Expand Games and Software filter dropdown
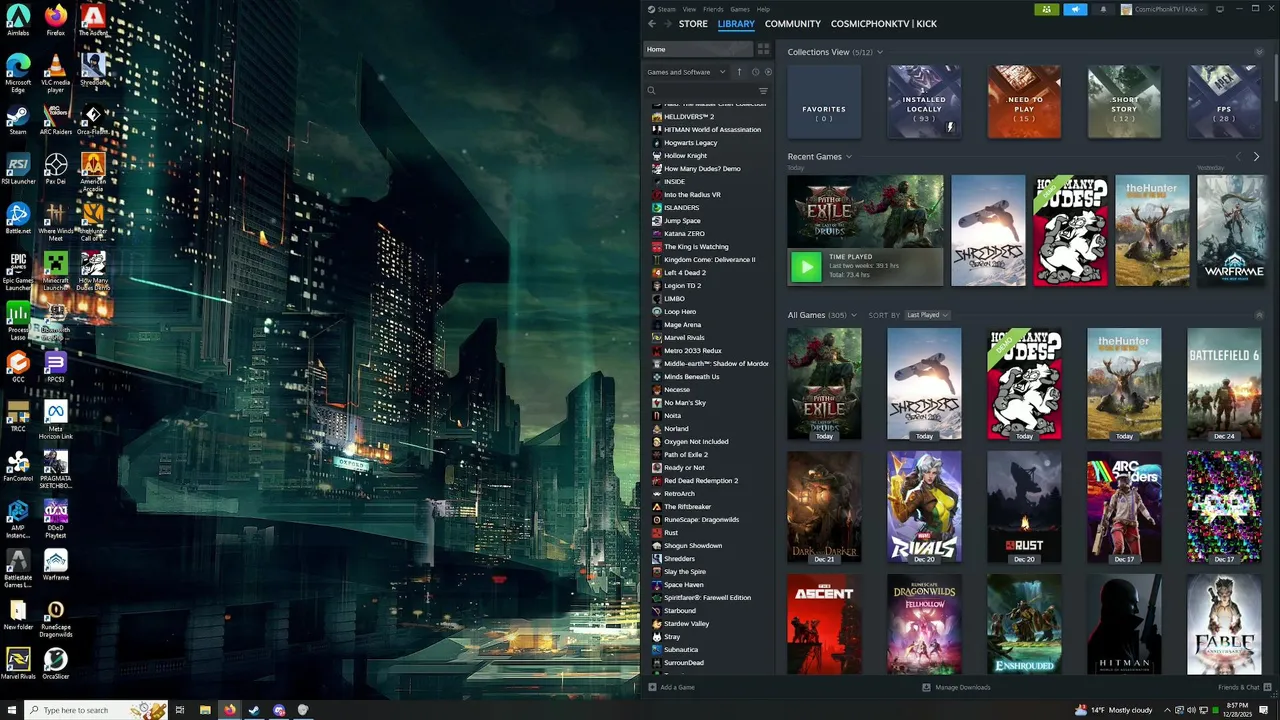This screenshot has height=720, width=1280. click(x=686, y=72)
